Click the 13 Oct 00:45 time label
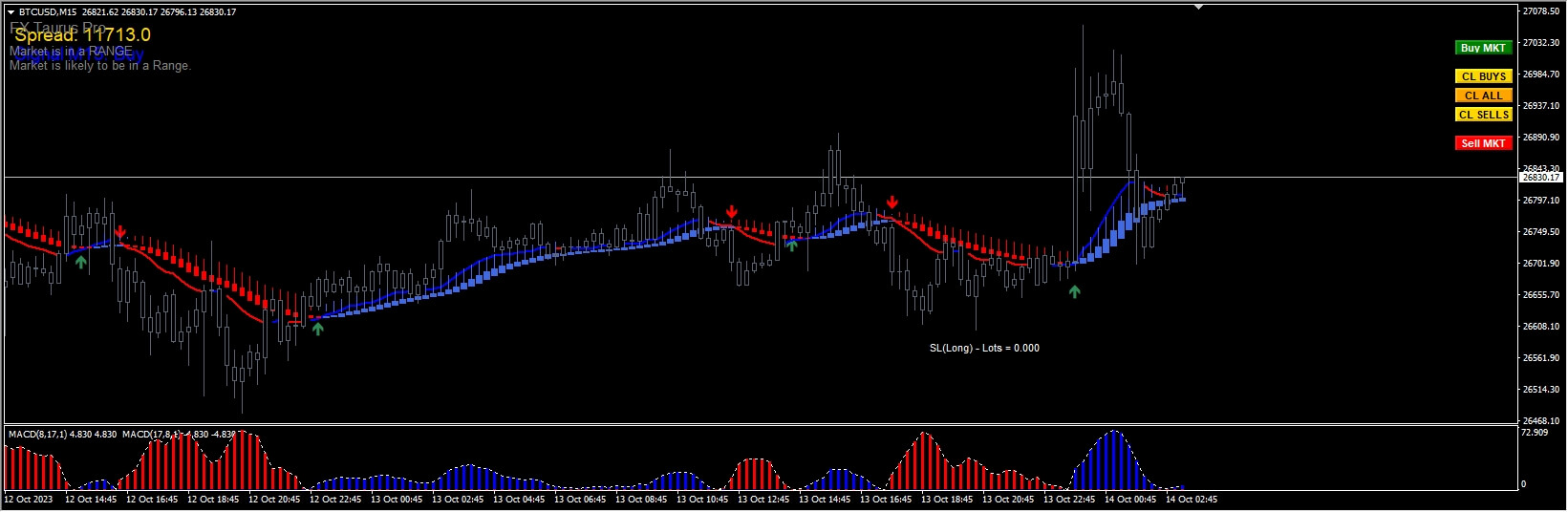This screenshot has height=512, width=1568. (397, 500)
